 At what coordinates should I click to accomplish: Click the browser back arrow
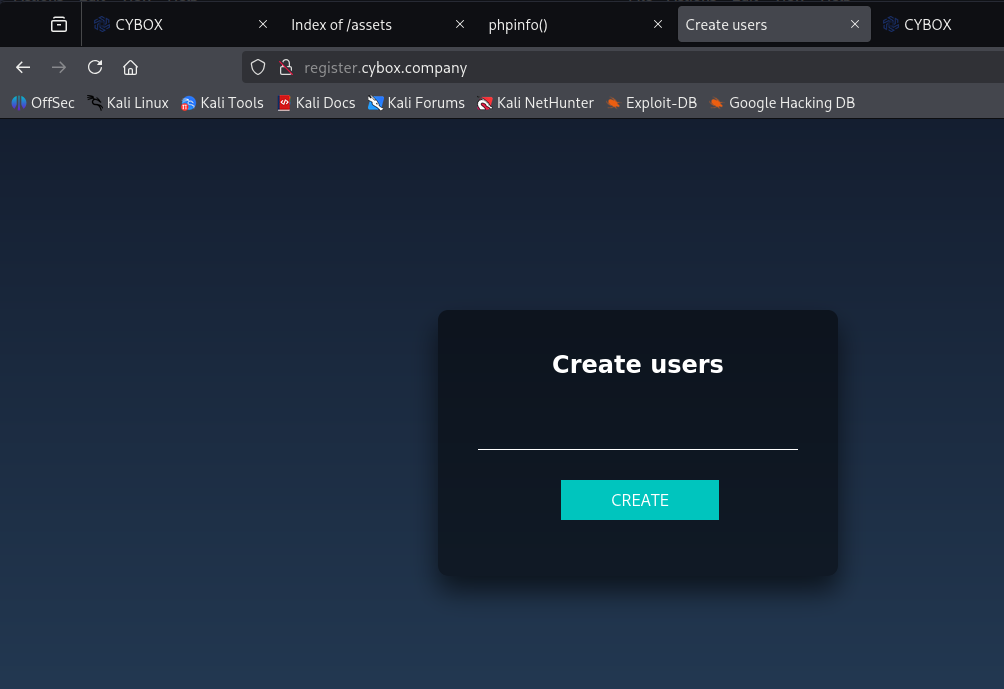click(x=23, y=67)
